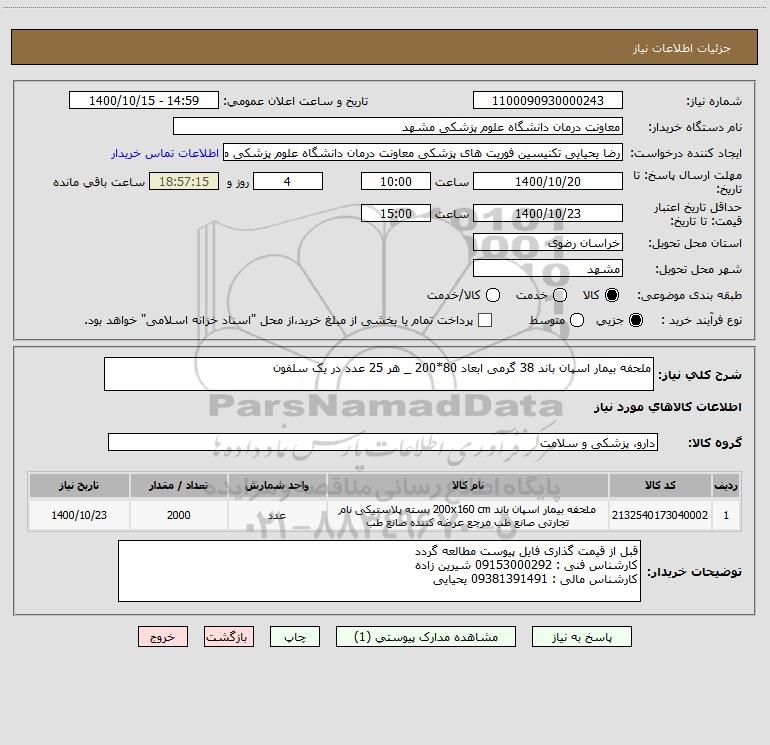770x745 pixels.
Task: Click the تاریخ نیاز column header
Action: [x=79, y=485]
